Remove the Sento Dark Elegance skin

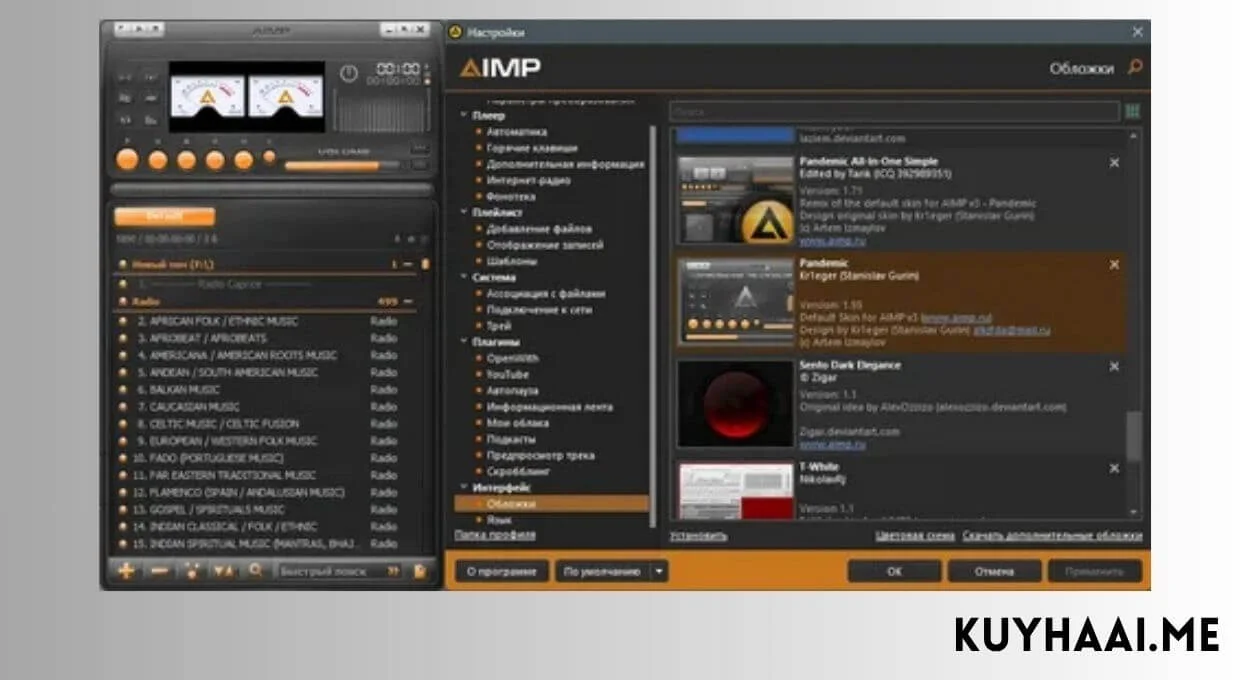coord(1114,366)
